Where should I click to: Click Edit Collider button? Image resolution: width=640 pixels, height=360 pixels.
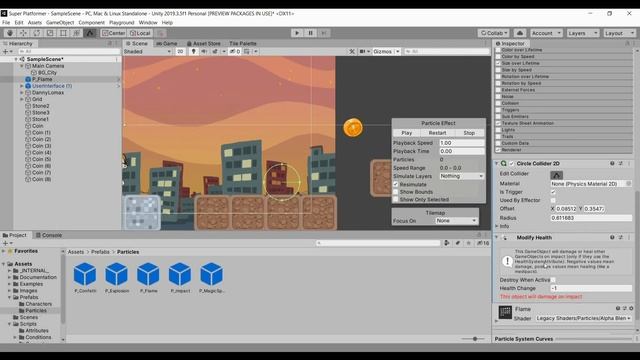556,175
